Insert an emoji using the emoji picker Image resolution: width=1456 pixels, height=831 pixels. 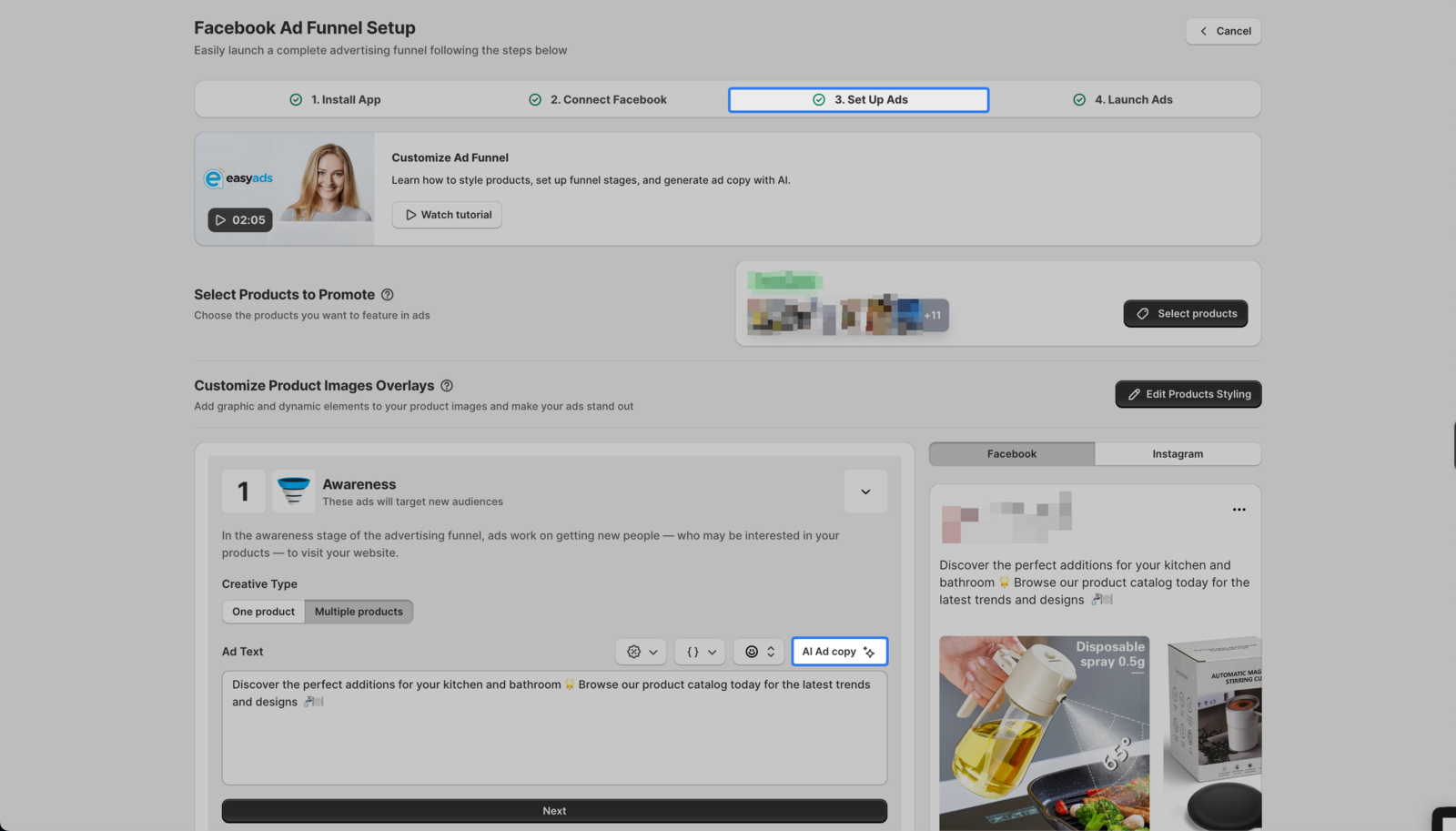pyautogui.click(x=753, y=652)
